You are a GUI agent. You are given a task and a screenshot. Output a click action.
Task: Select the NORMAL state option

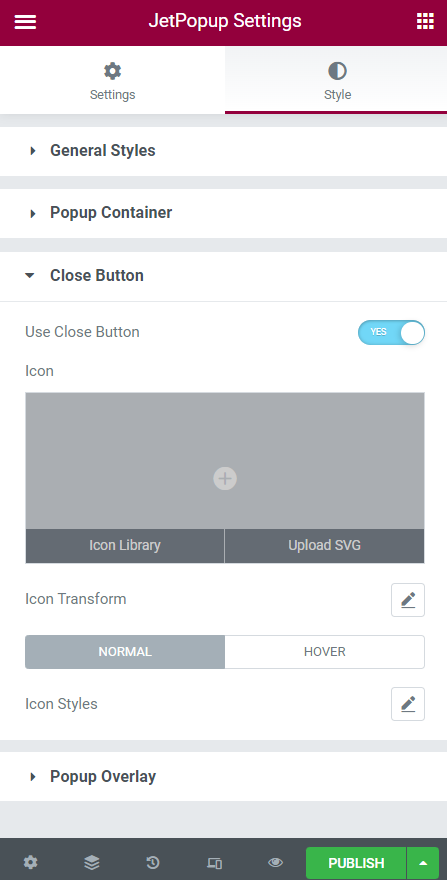(125, 652)
